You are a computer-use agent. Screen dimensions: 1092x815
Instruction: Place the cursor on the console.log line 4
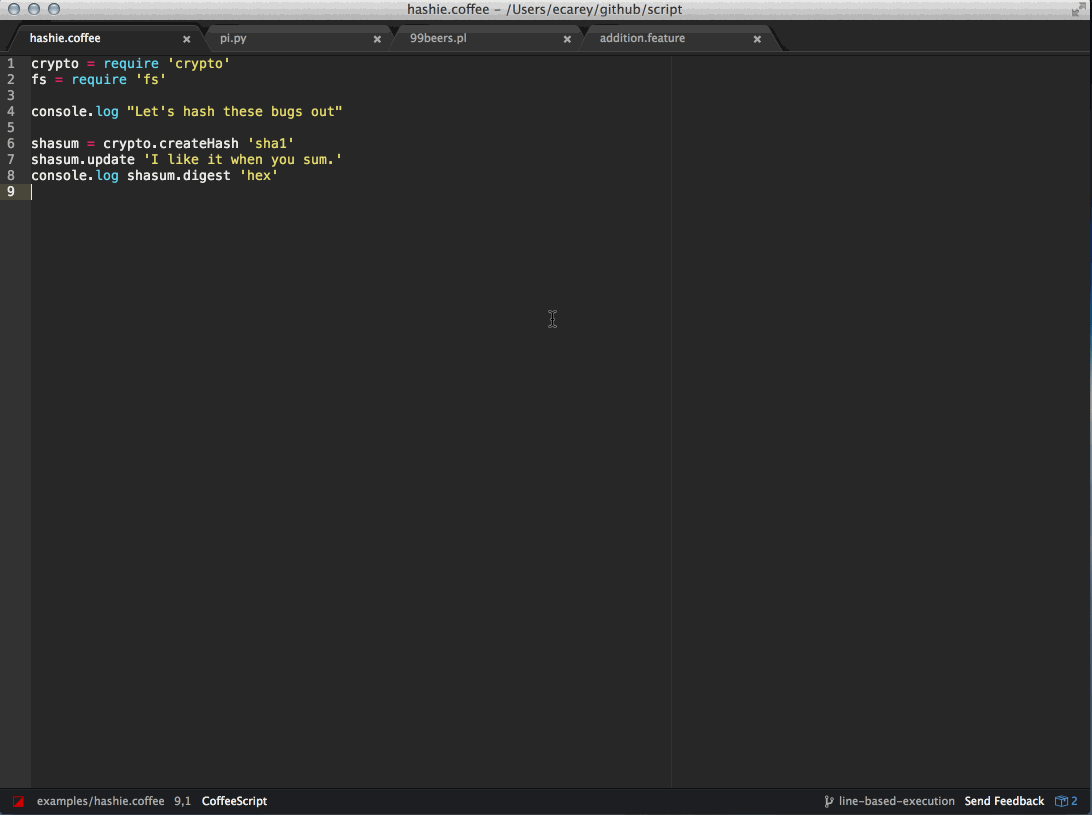[x=186, y=111]
